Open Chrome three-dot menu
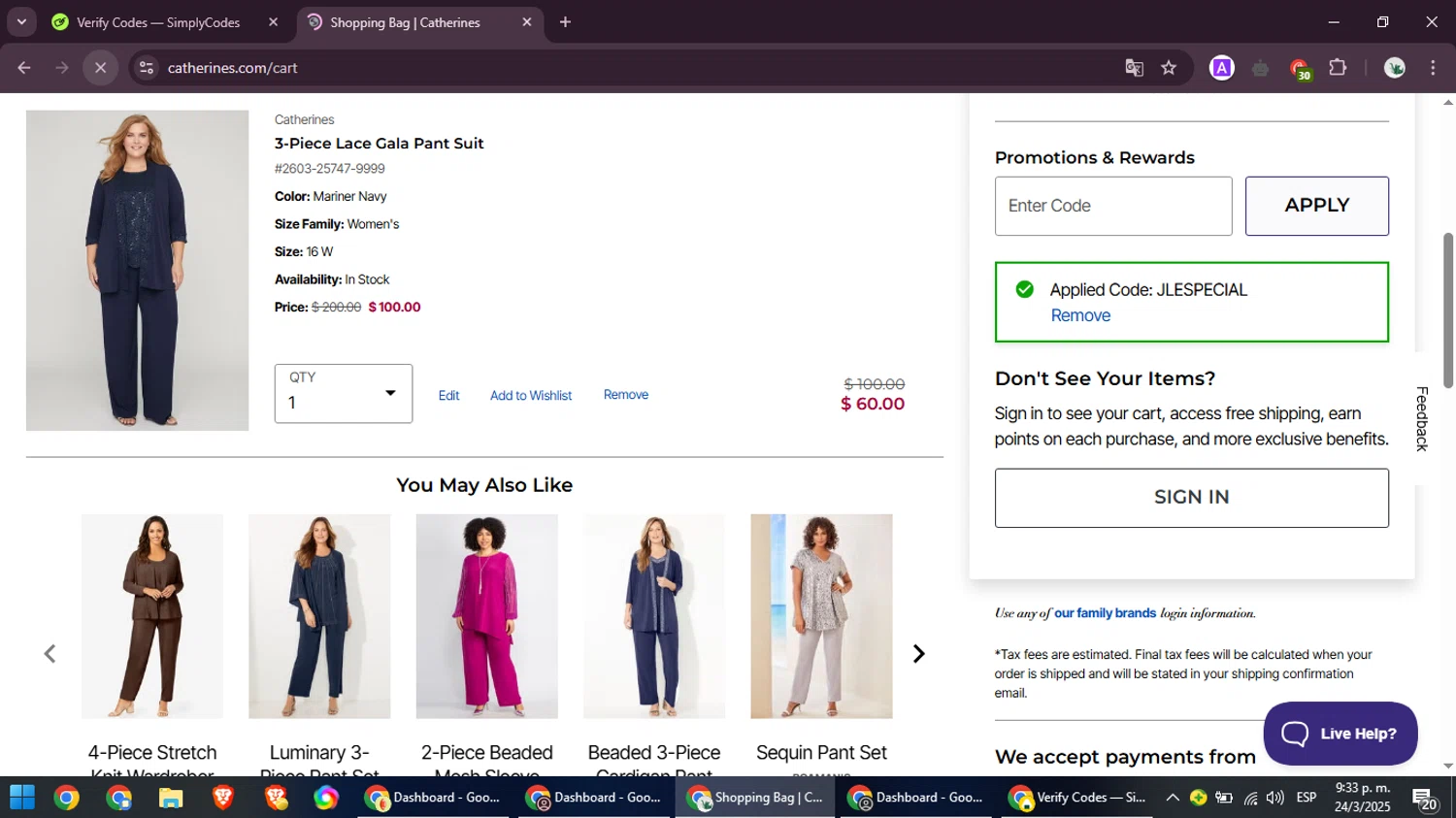The image size is (1456, 818). tap(1433, 68)
